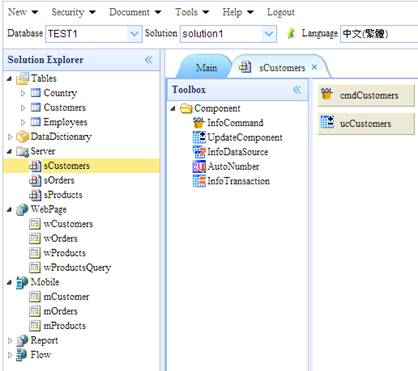Click the InfoCommand component icon
418x371 pixels.
[x=198, y=123]
